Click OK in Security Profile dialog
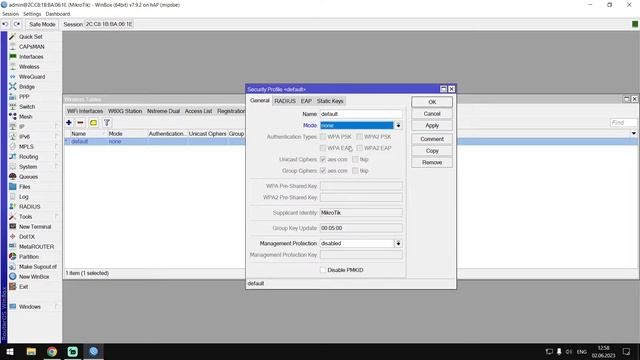 [432, 102]
